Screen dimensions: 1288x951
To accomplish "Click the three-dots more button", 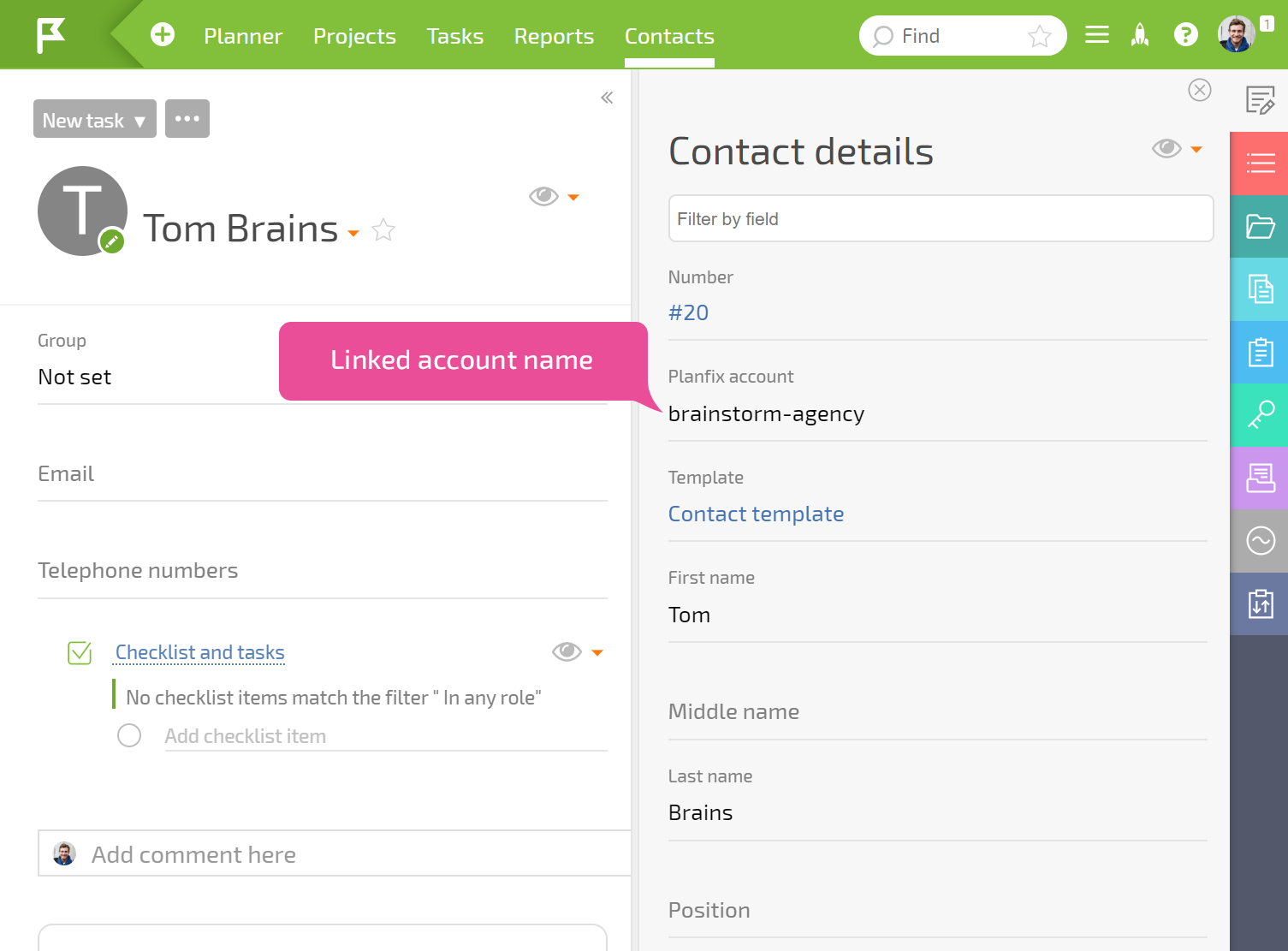I will pos(187,119).
